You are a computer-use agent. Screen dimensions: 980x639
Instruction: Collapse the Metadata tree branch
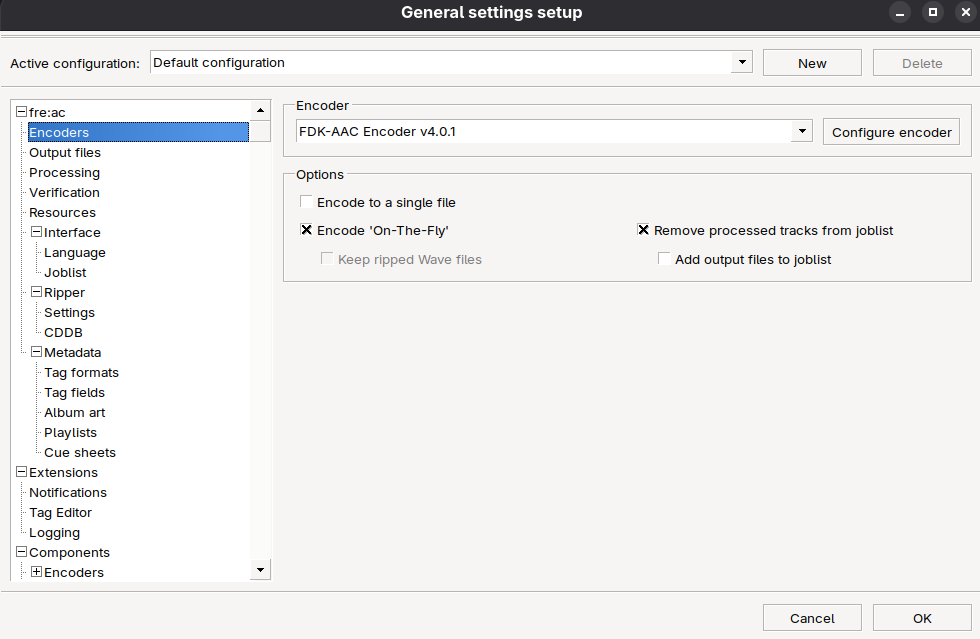(x=36, y=353)
